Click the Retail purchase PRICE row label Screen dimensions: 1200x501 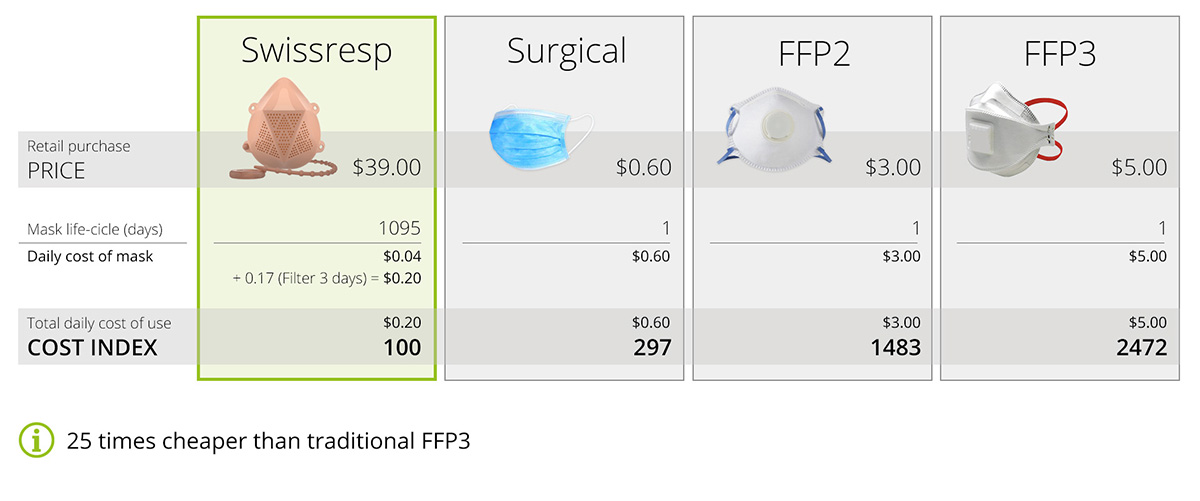coord(79,160)
